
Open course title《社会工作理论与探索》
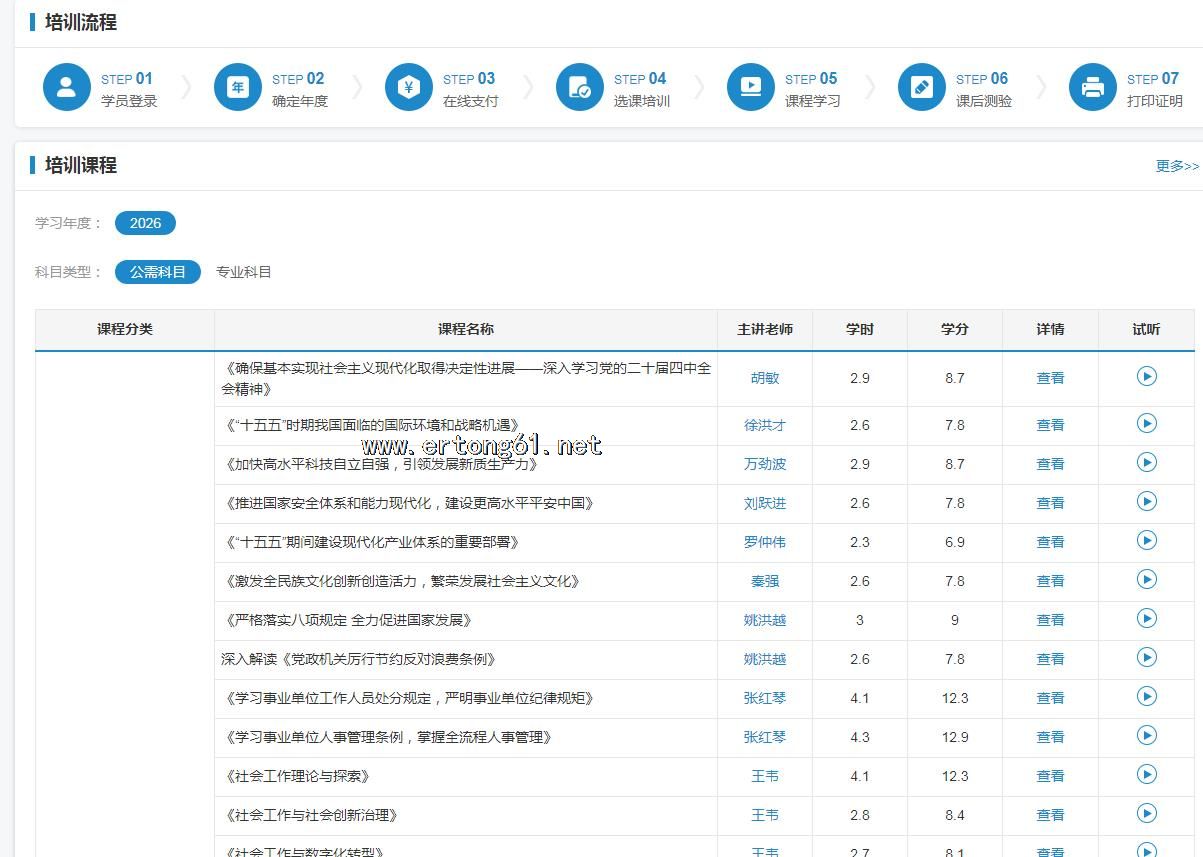[x=298, y=776]
